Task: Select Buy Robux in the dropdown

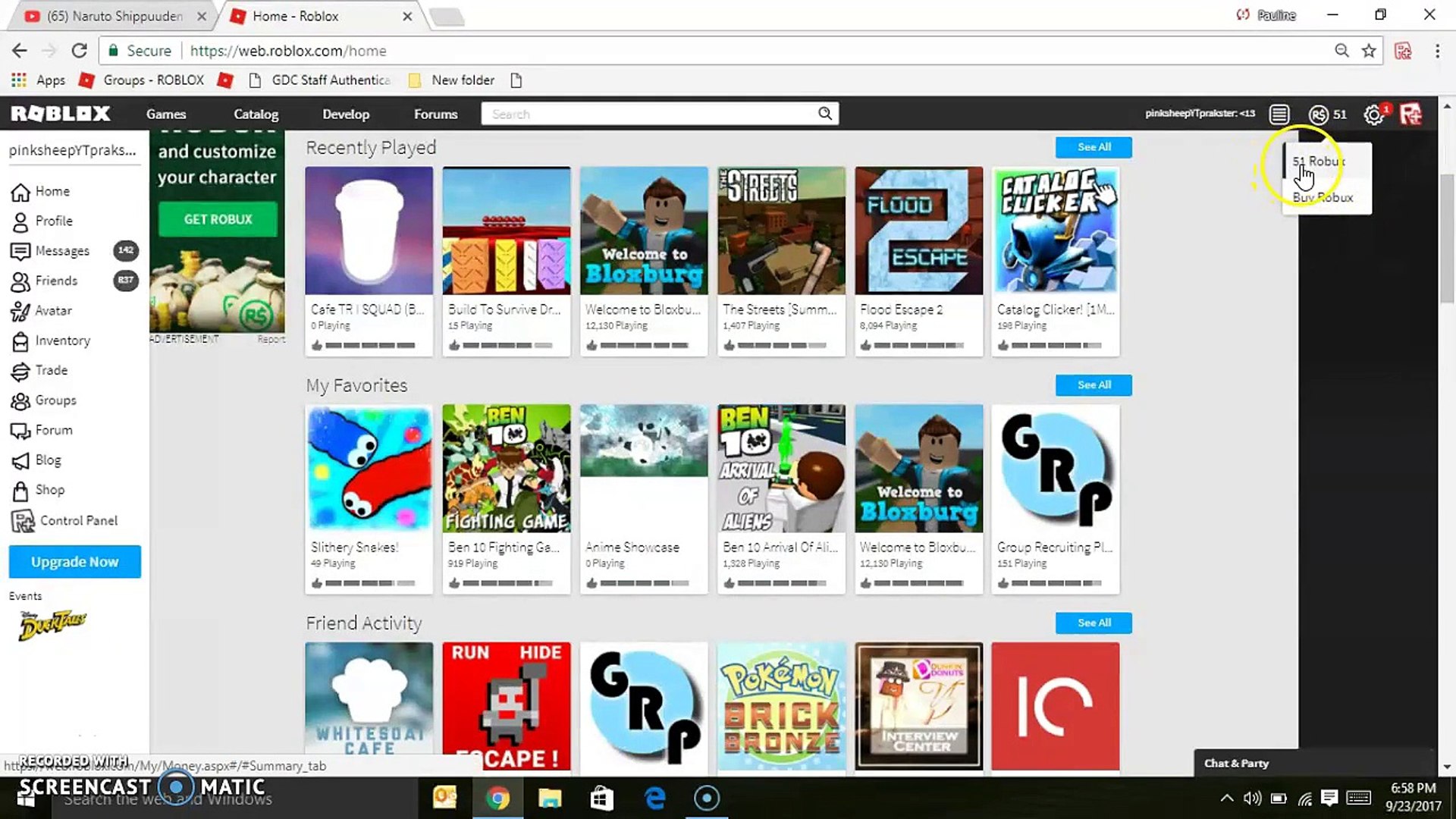Action: pyautogui.click(x=1323, y=197)
